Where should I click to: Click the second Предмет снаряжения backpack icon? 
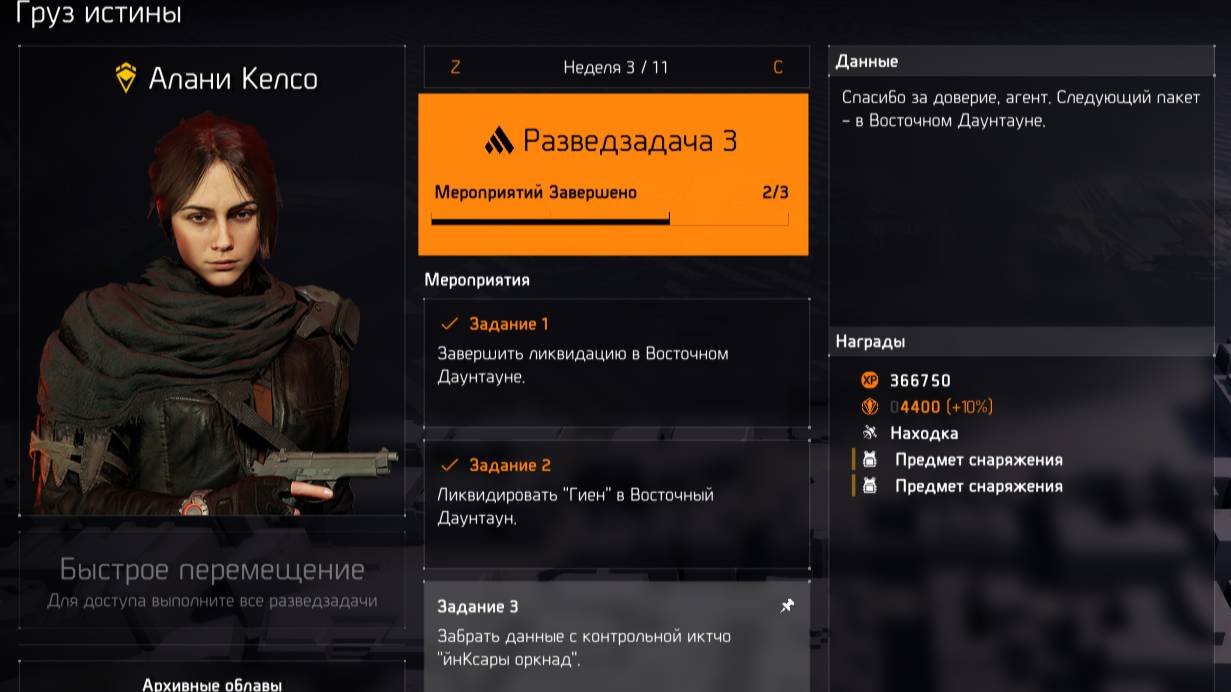click(x=869, y=486)
